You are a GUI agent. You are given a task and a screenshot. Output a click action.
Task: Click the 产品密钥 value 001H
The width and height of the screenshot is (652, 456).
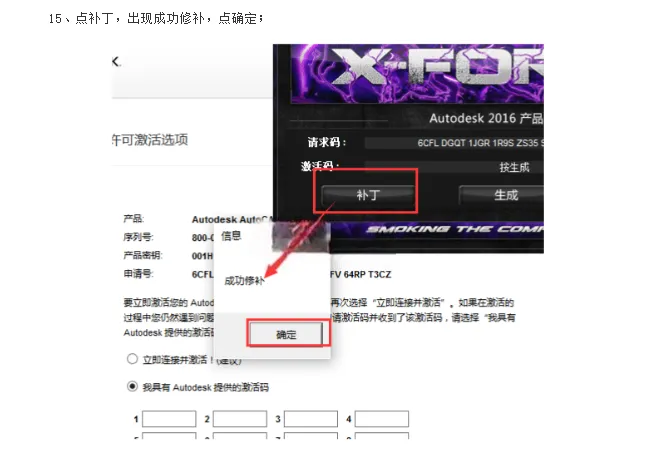(202, 256)
